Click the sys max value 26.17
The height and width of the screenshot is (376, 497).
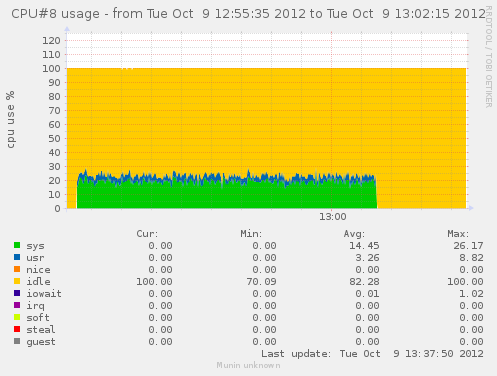[x=468, y=246]
